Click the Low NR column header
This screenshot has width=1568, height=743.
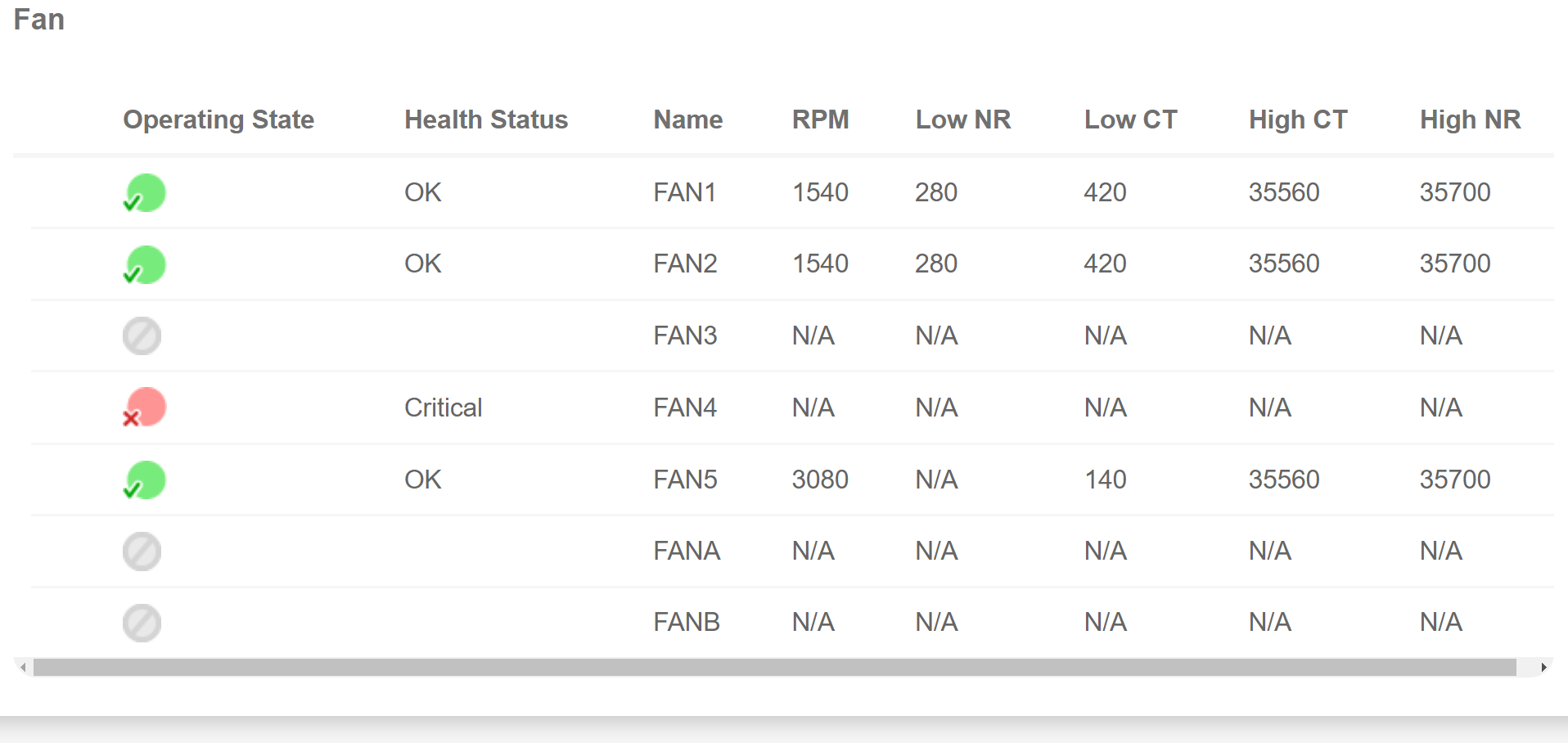(963, 119)
